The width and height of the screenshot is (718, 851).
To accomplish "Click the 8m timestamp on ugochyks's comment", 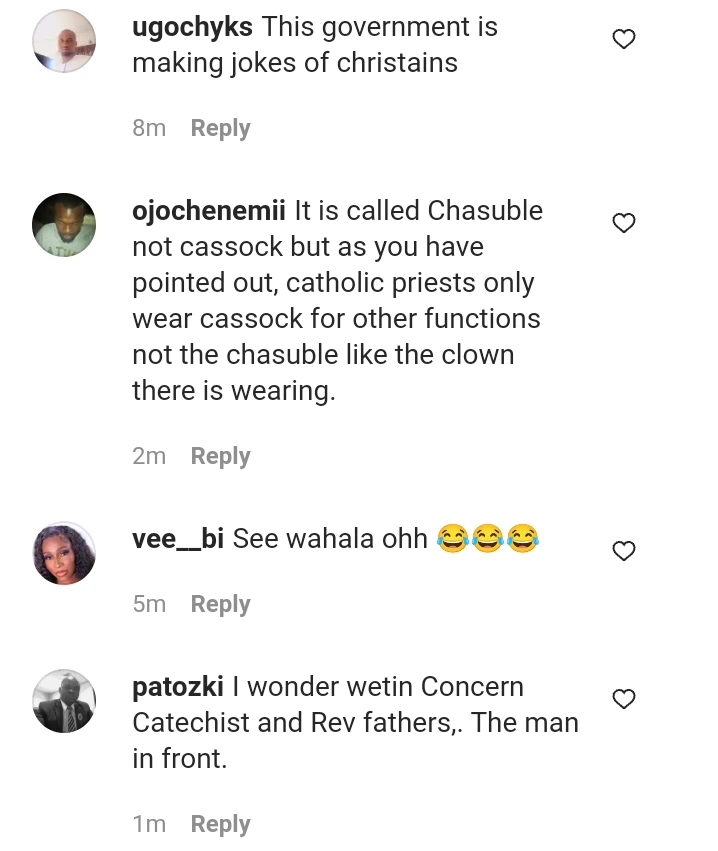I will [149, 128].
